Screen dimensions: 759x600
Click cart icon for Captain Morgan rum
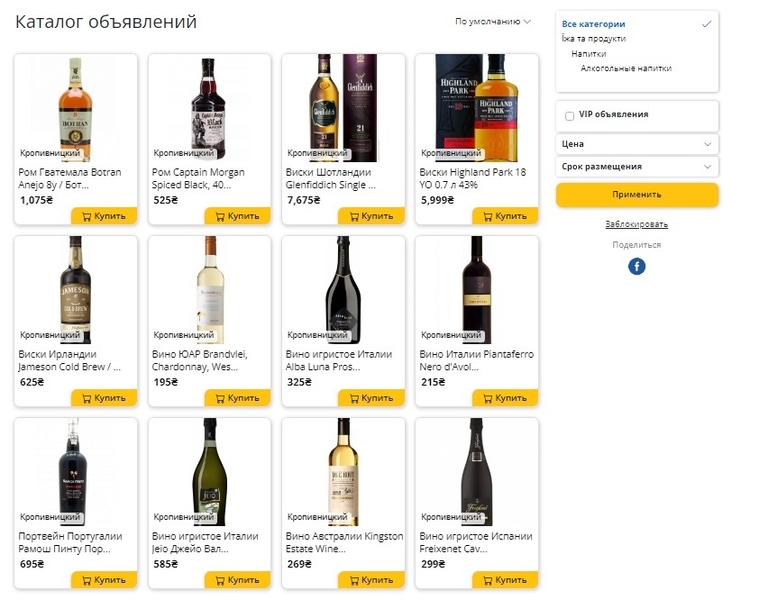click(220, 216)
